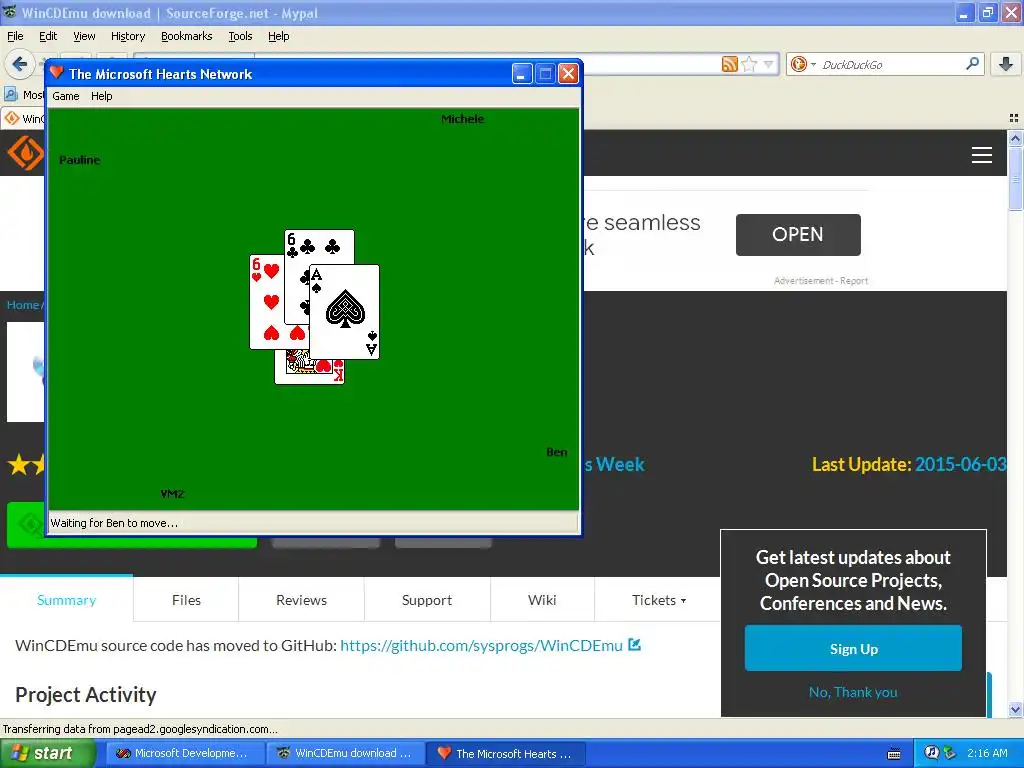Open the browser View menu
Image resolution: width=1024 pixels, height=768 pixels.
point(84,36)
